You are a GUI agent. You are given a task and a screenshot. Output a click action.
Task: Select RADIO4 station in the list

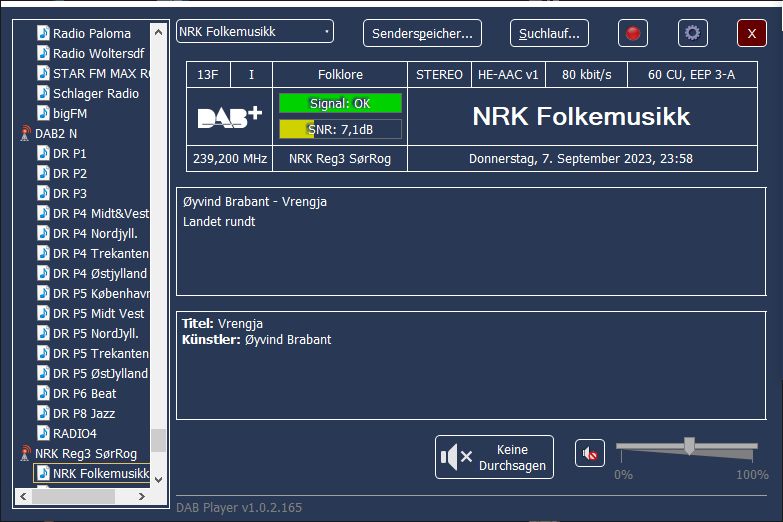(x=75, y=434)
